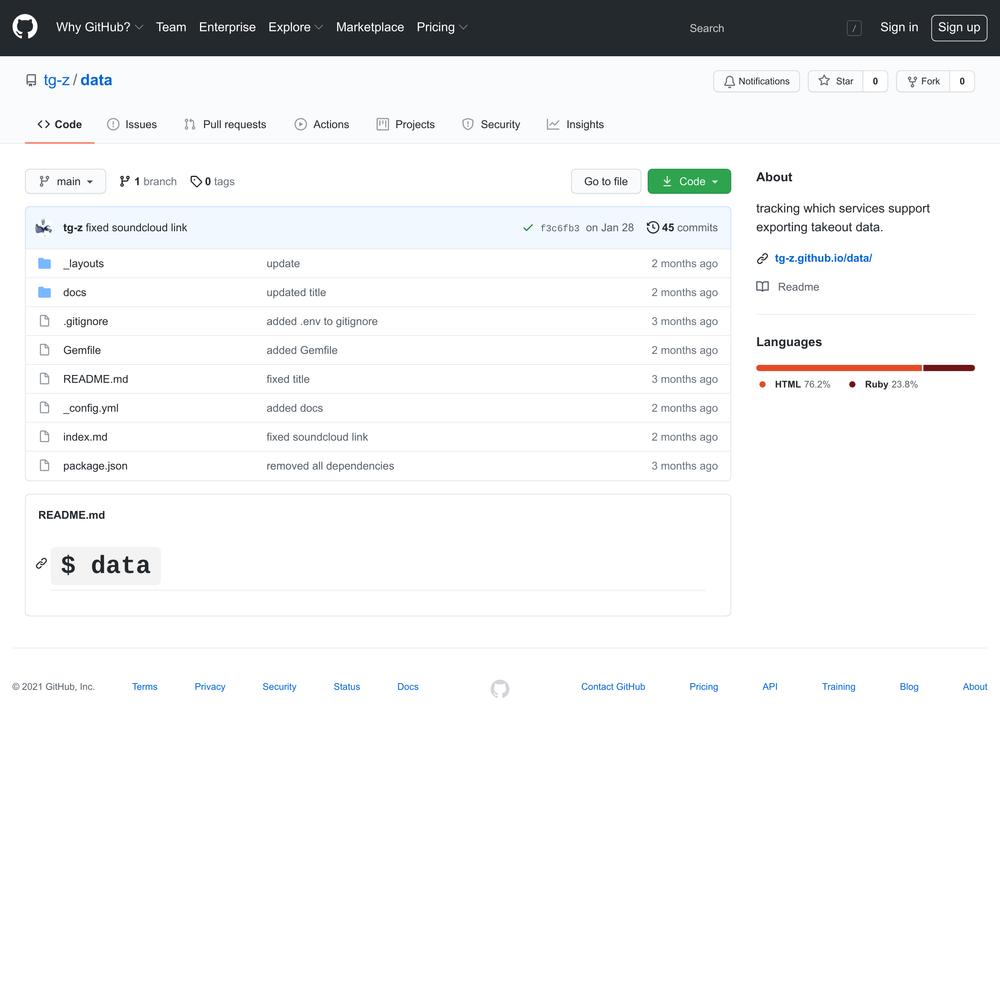1000x1000 pixels.
Task: Click the gray GitHub logo in footer
Action: [500, 688]
